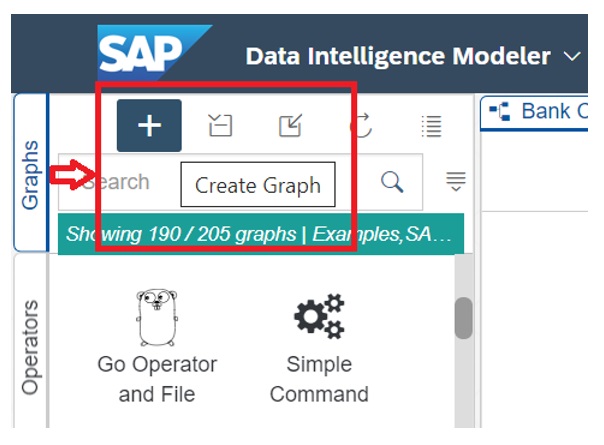Expand the Data Intelligence Modeler dropdown
The width and height of the screenshot is (604, 445).
pyautogui.click(x=572, y=55)
